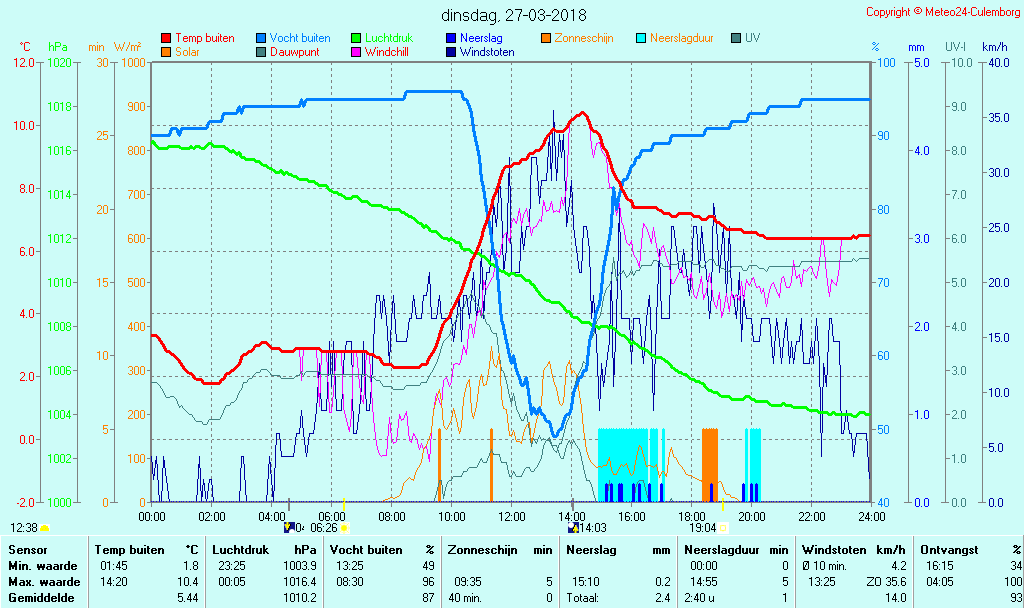
Task: Click the sunrise icon next to 06:26
Action: [344, 527]
